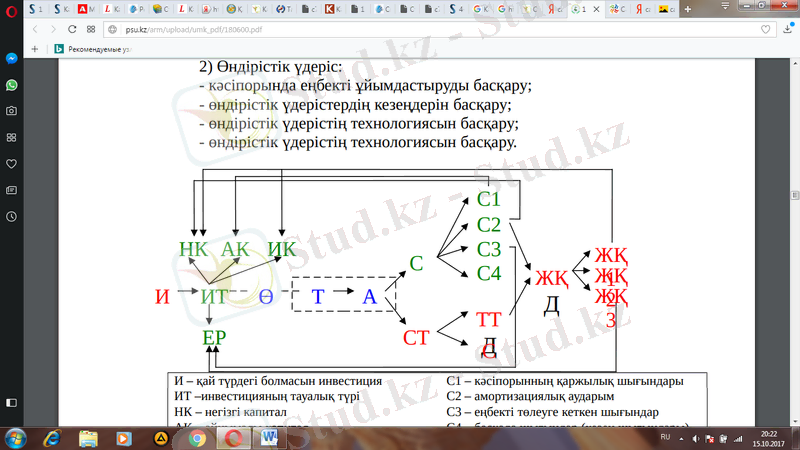Open Google Chrome from the taskbar

click(x=197, y=438)
